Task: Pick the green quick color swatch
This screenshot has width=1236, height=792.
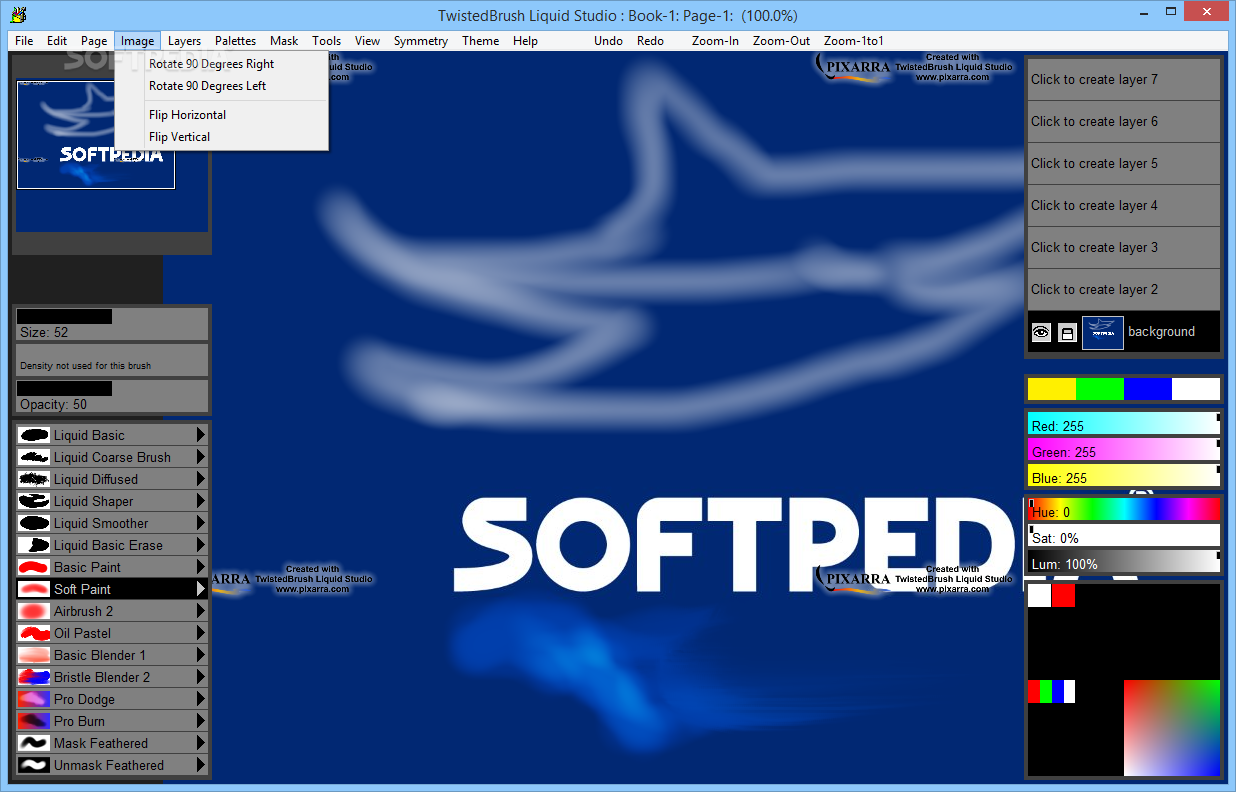Action: pos(1100,389)
